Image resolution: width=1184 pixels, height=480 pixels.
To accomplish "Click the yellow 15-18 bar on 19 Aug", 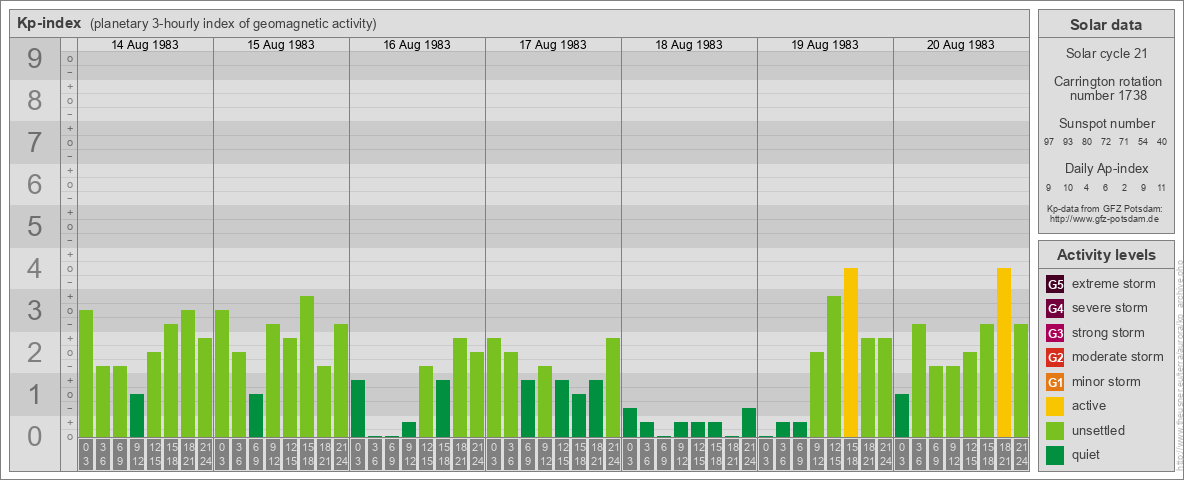I will (x=850, y=352).
